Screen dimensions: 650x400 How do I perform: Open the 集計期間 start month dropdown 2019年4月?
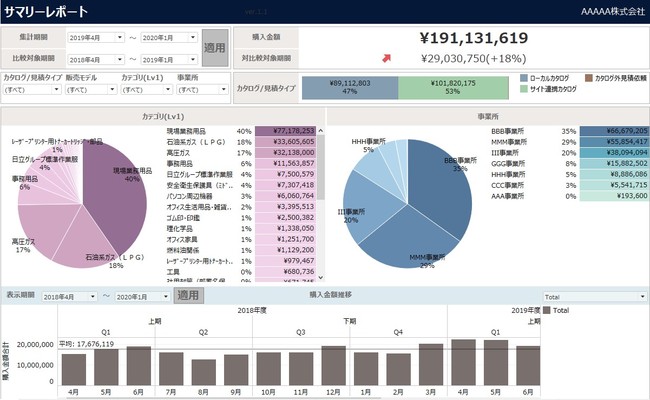(x=96, y=37)
